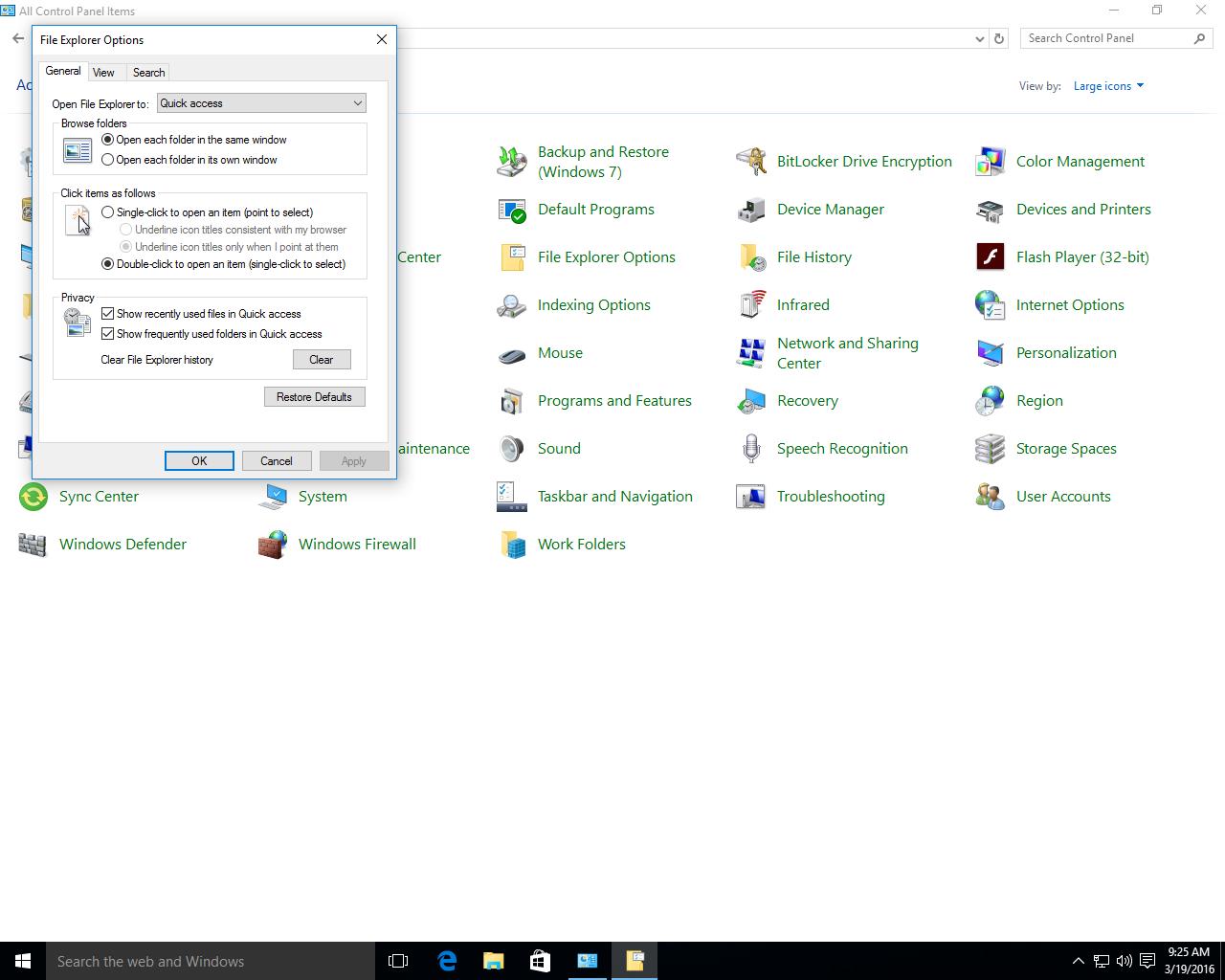Open Devices and Printers icon
Viewport: 1225px width, 980px height.
click(991, 210)
